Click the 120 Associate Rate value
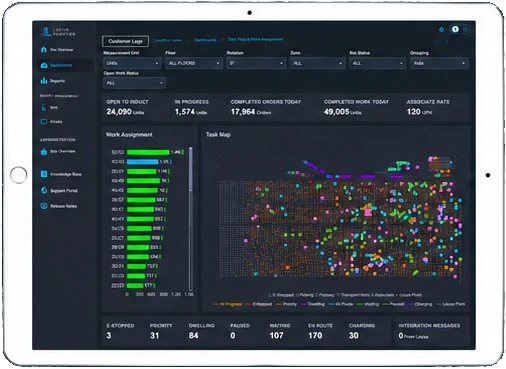506x369 pixels. (413, 112)
